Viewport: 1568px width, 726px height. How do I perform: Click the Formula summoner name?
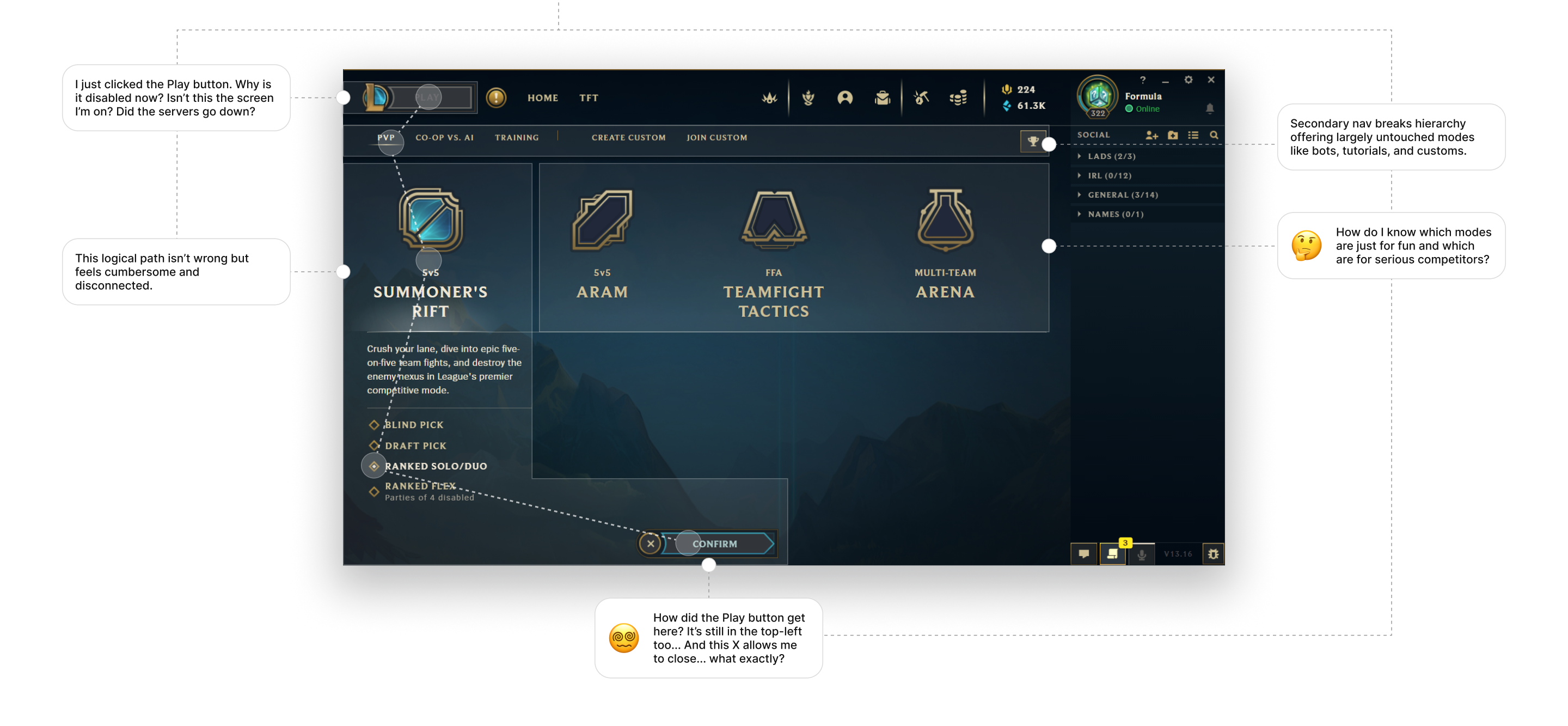pyautogui.click(x=1143, y=96)
